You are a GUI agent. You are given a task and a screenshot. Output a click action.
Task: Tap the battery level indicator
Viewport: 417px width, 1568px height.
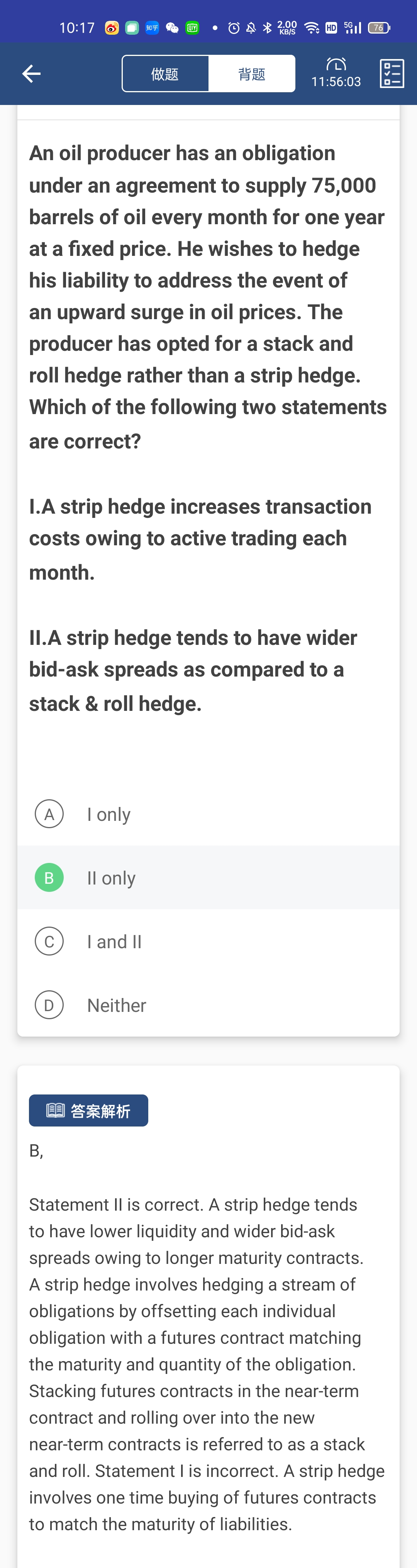pyautogui.click(x=379, y=28)
